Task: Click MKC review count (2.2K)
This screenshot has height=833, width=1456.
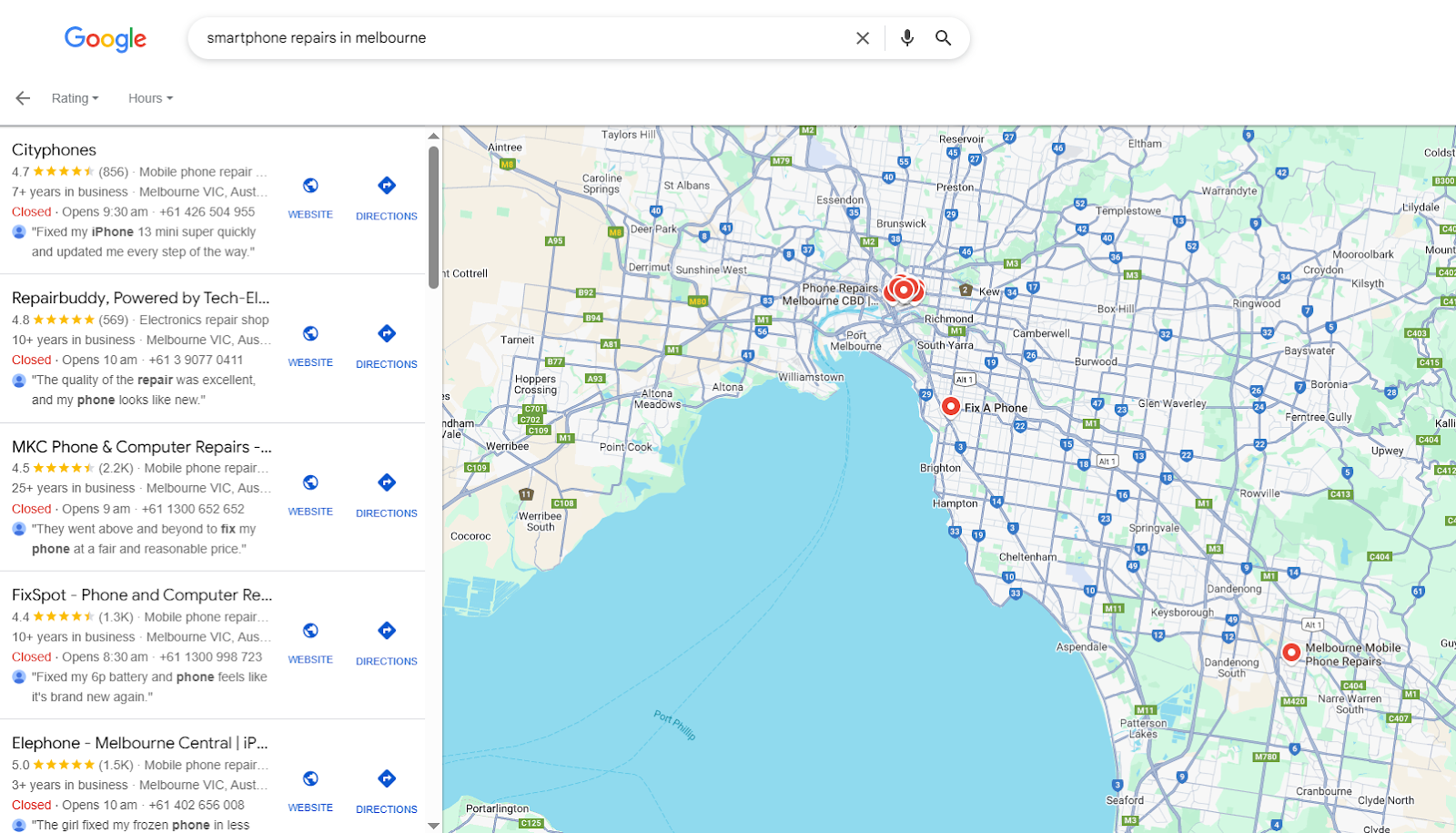Action: [x=116, y=469]
